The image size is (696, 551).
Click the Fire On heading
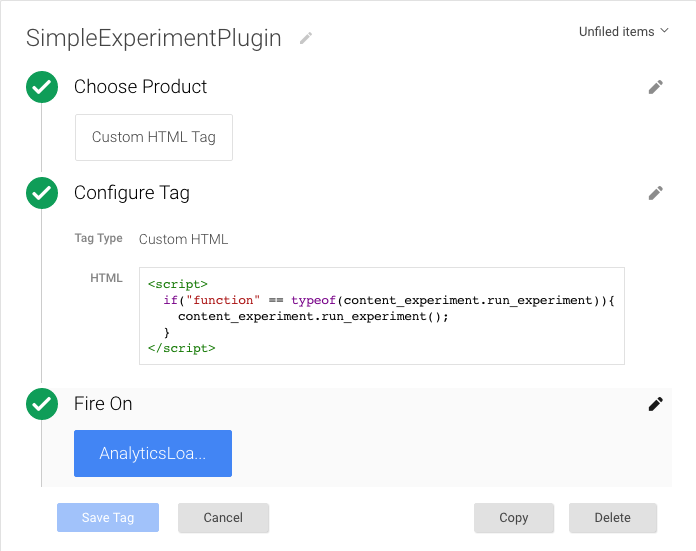tap(103, 404)
